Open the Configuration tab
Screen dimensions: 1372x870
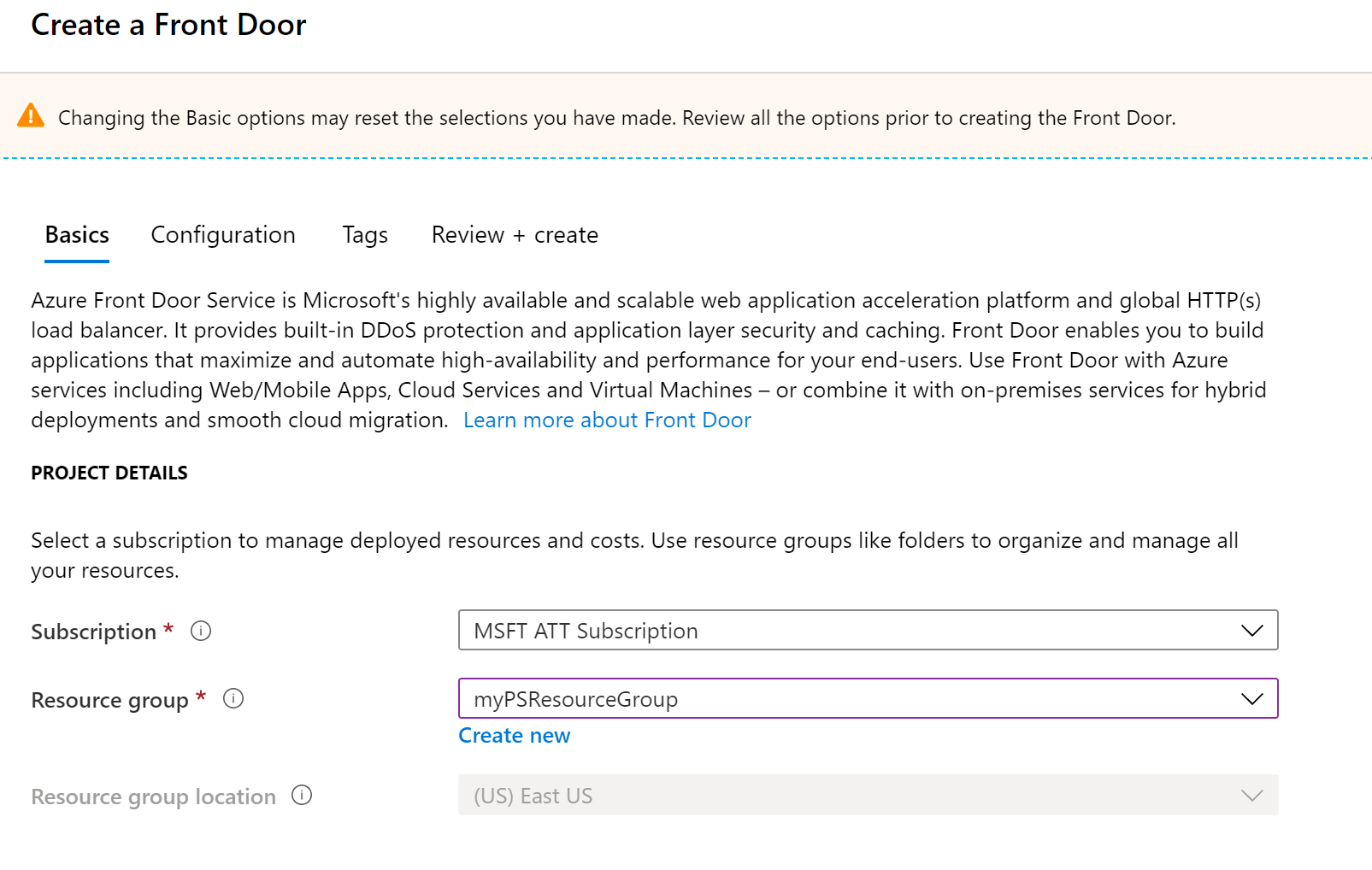(x=223, y=235)
